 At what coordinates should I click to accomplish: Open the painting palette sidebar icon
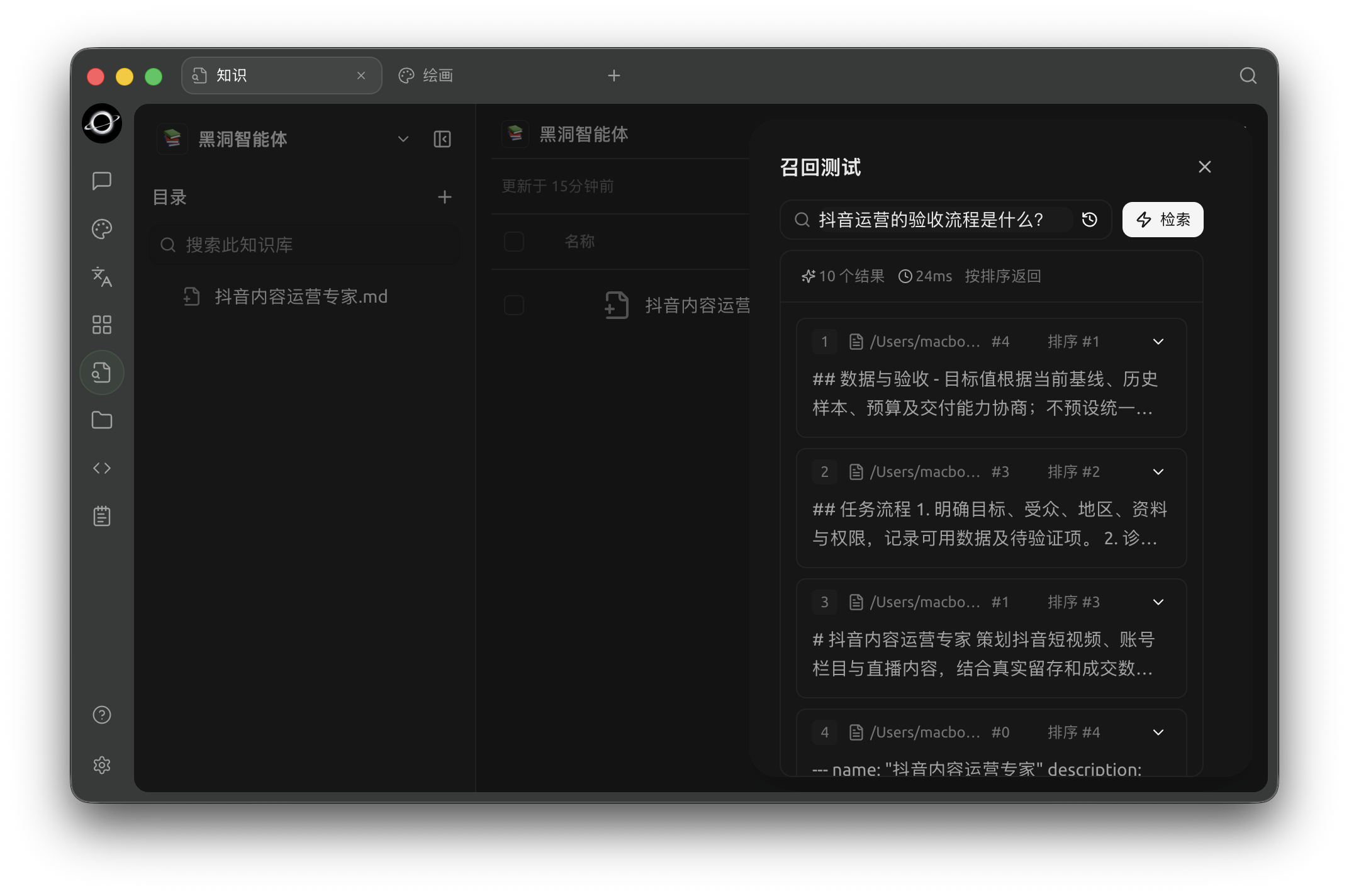tap(102, 229)
